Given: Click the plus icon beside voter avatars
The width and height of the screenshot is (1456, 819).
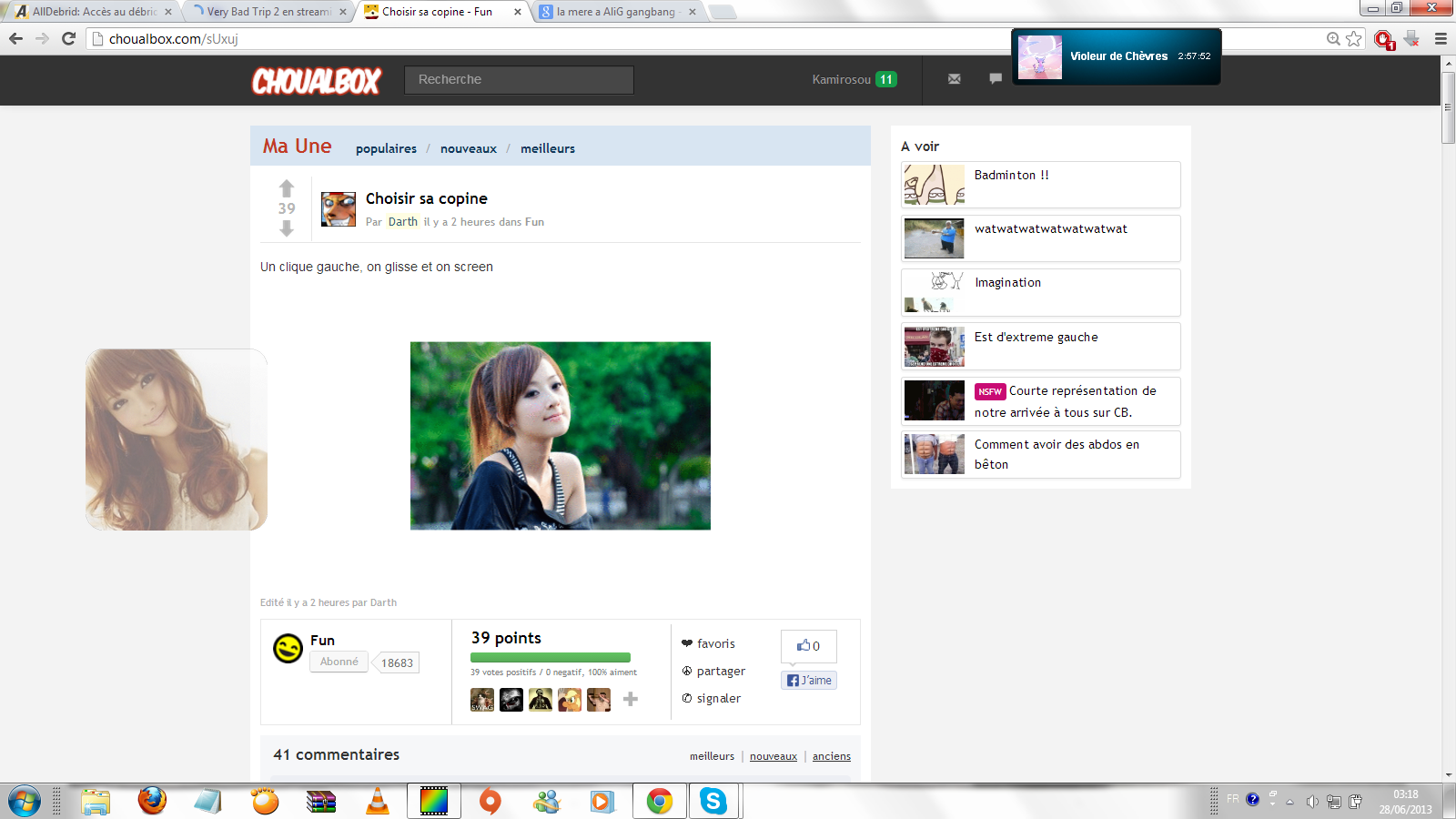Looking at the screenshot, I should 630,699.
